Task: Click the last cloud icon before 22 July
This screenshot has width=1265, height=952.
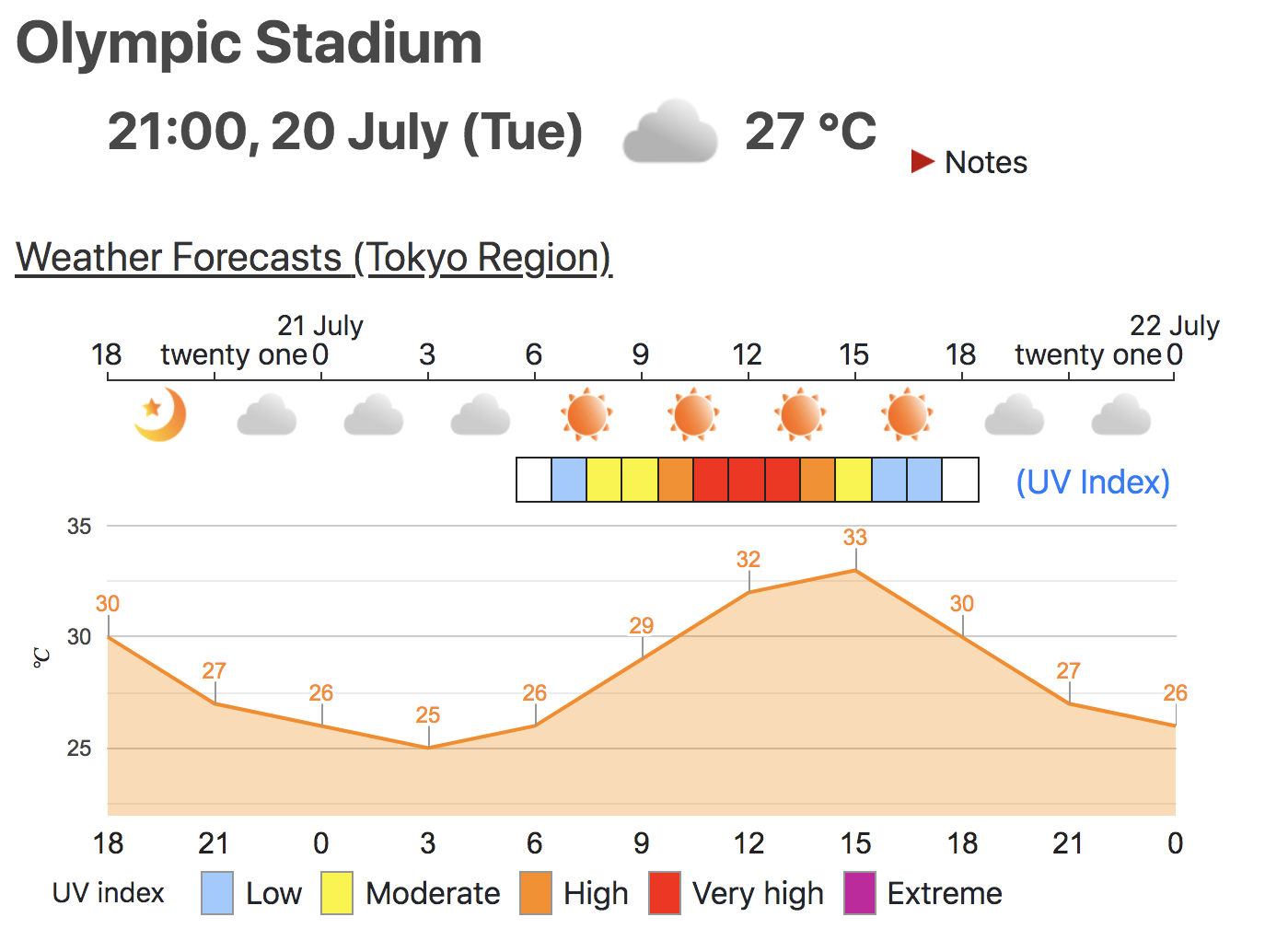Action: point(1120,415)
